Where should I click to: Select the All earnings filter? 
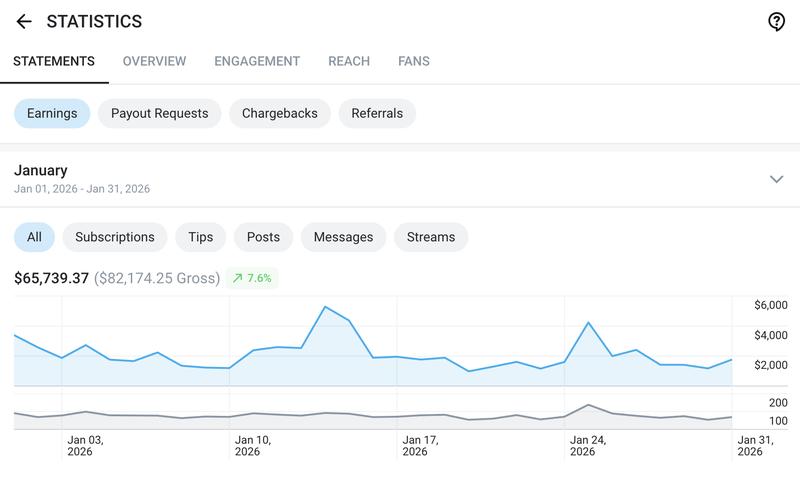(34, 237)
